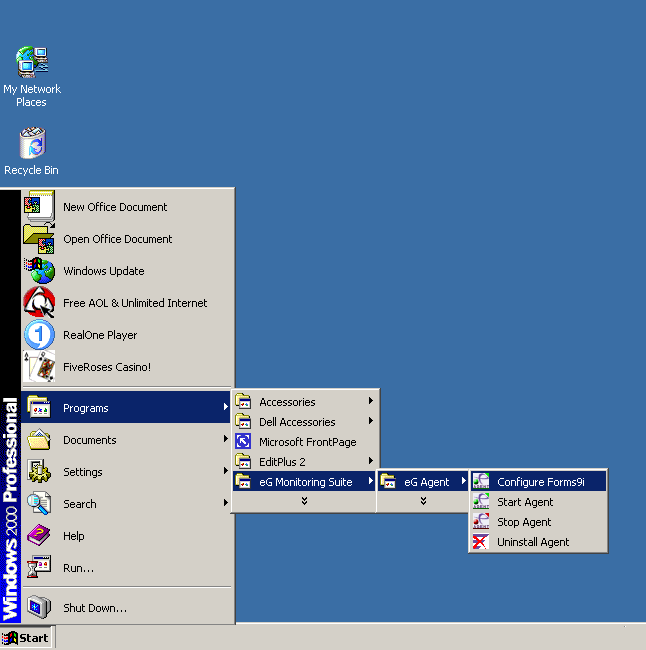
Task: Click the New Office Document icon
Action: click(39, 206)
